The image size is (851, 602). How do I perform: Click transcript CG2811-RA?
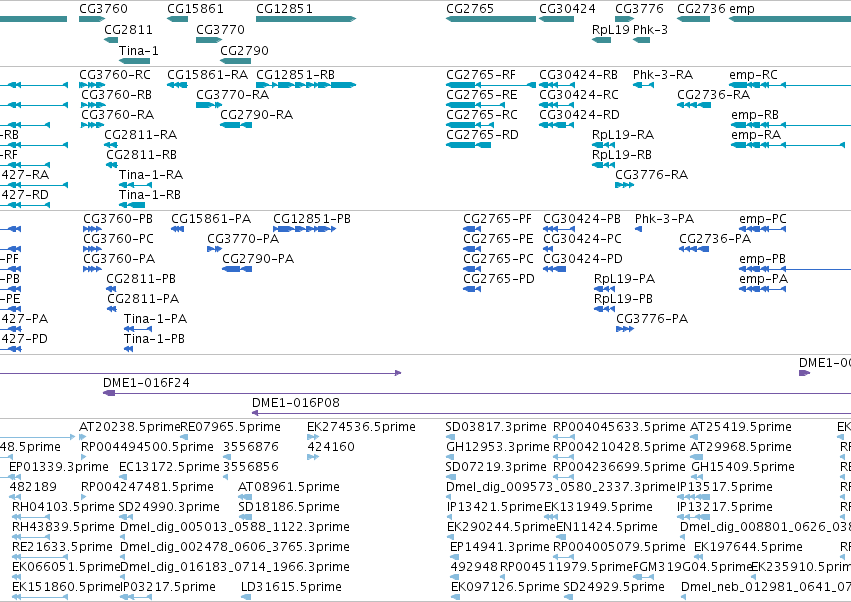[x=111, y=145]
